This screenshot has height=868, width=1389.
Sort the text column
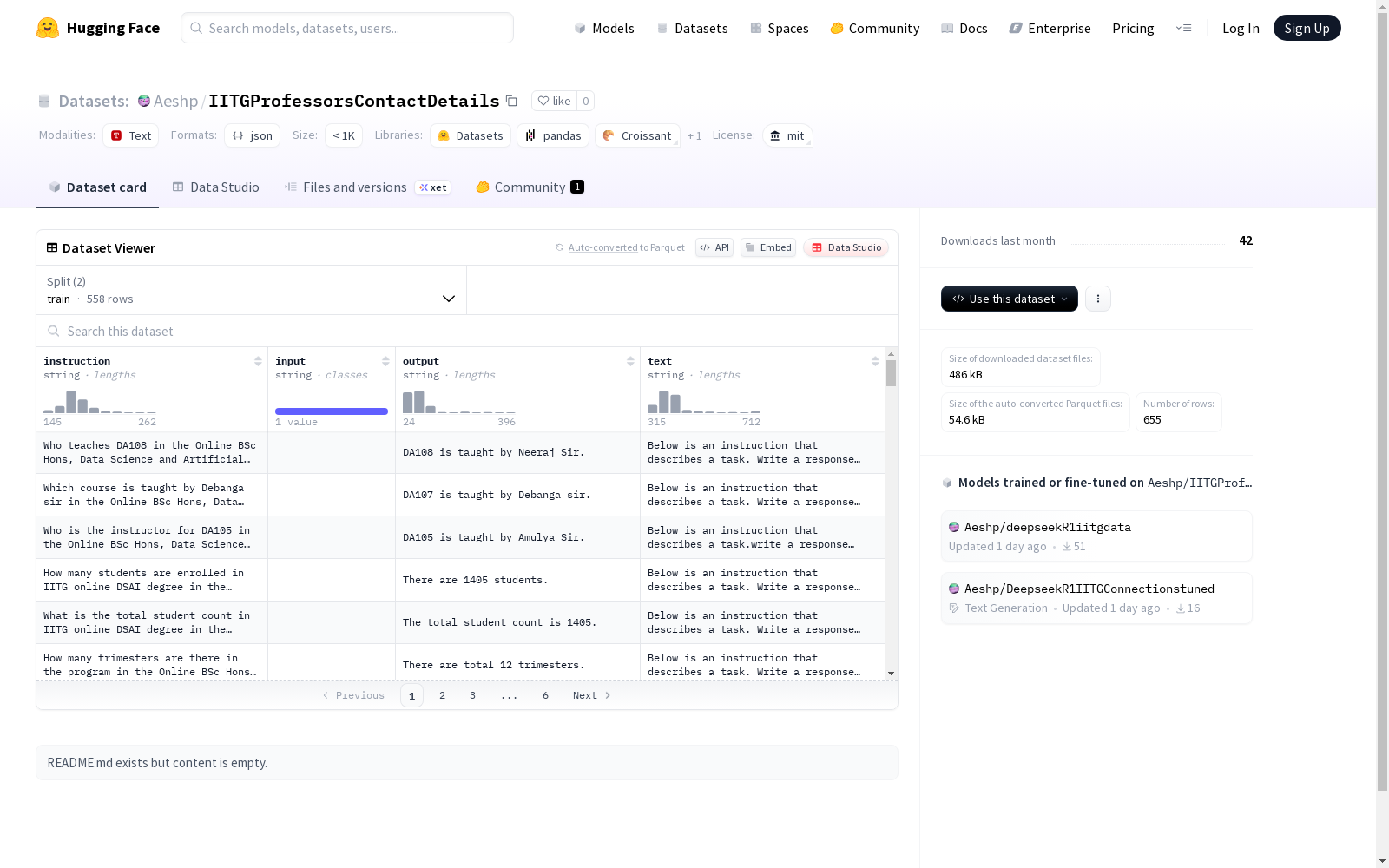875,361
